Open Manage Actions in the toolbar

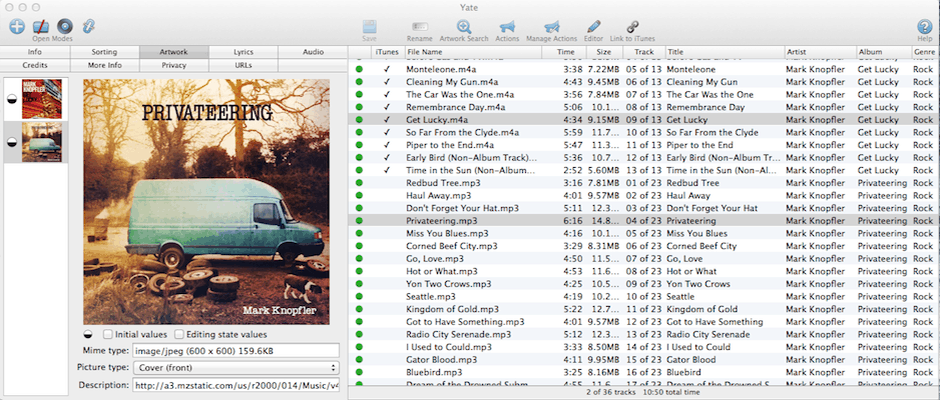point(552,27)
